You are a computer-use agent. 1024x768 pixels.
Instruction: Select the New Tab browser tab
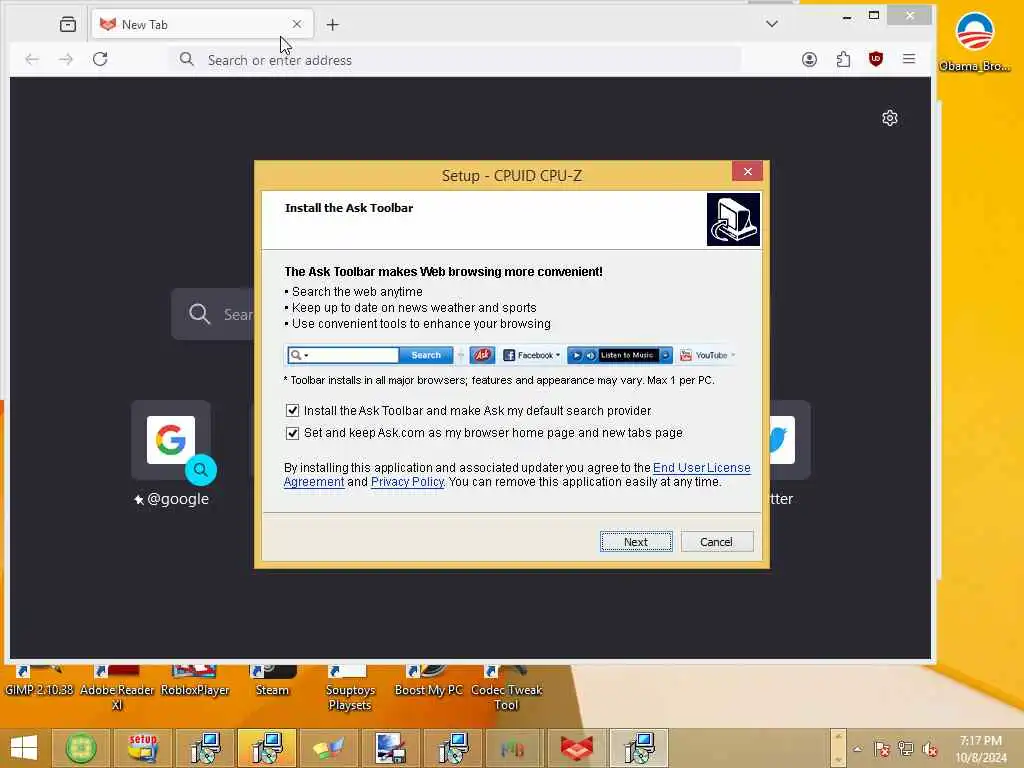[x=202, y=25]
